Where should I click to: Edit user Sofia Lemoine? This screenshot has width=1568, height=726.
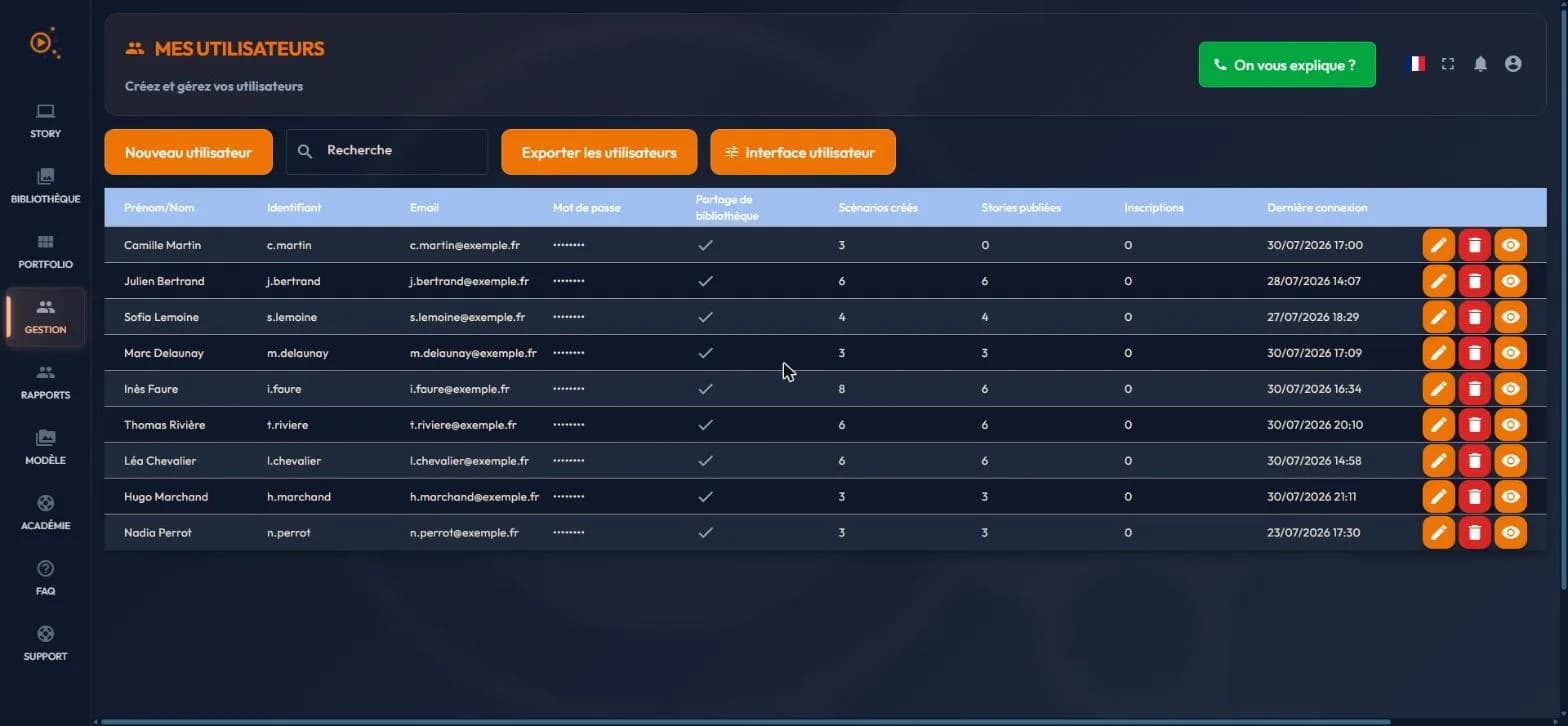coord(1438,317)
